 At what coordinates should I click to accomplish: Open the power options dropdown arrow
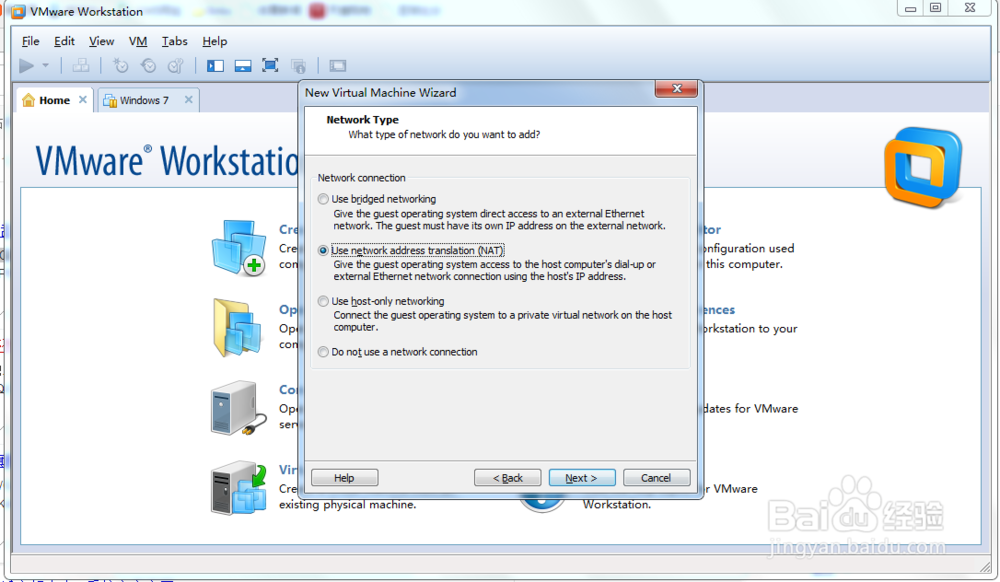click(44, 65)
